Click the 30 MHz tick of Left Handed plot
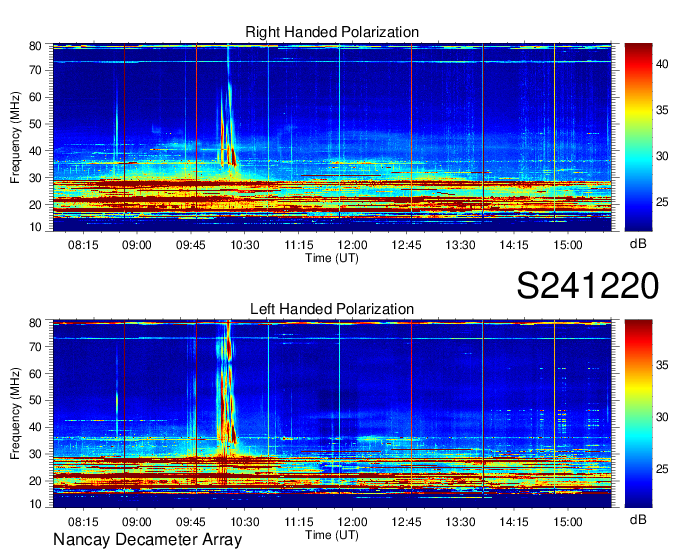This screenshot has height=552, width=680. [36, 454]
